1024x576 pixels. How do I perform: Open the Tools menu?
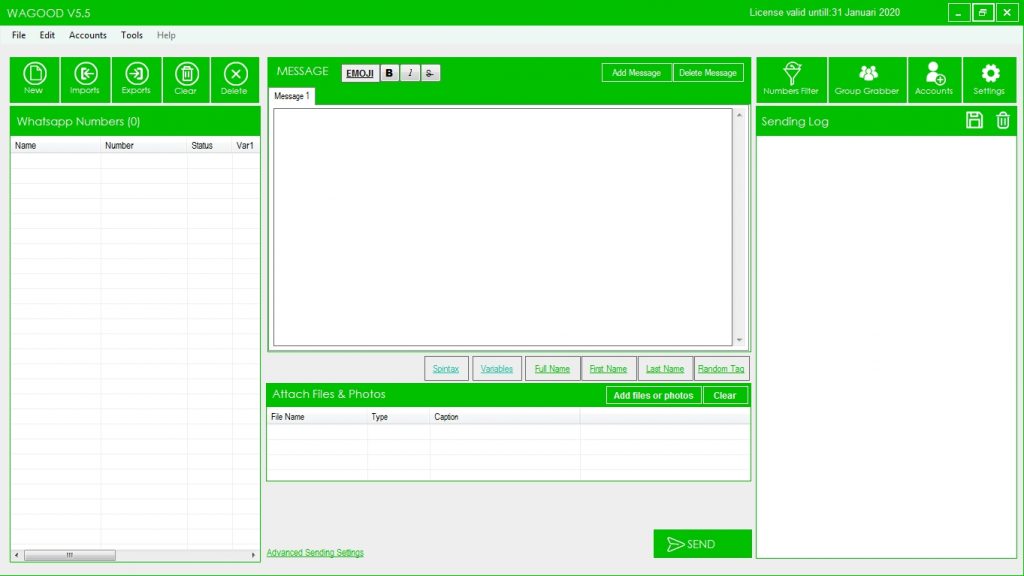(132, 35)
